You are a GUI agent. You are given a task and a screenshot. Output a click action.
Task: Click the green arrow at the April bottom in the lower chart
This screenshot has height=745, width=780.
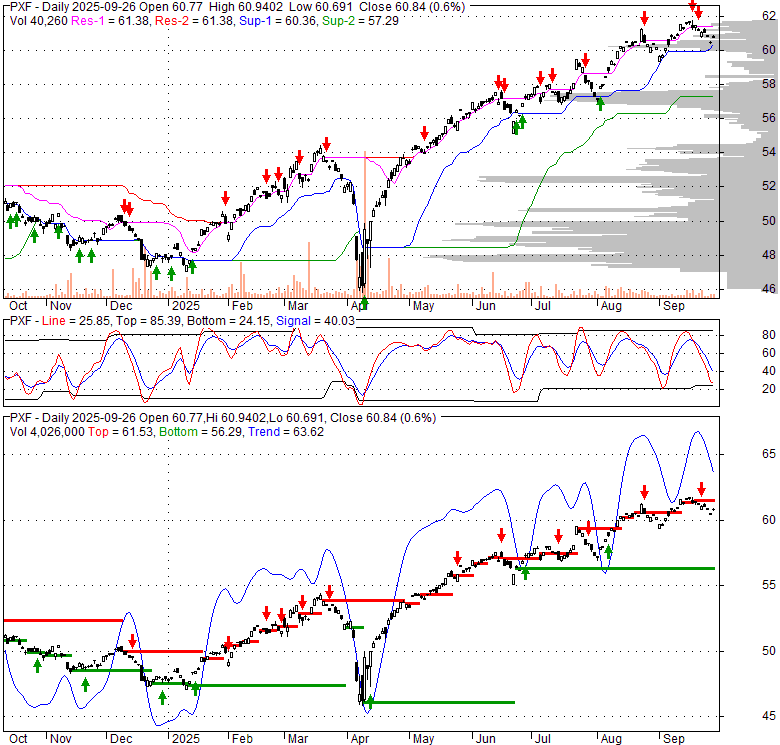coord(370,703)
